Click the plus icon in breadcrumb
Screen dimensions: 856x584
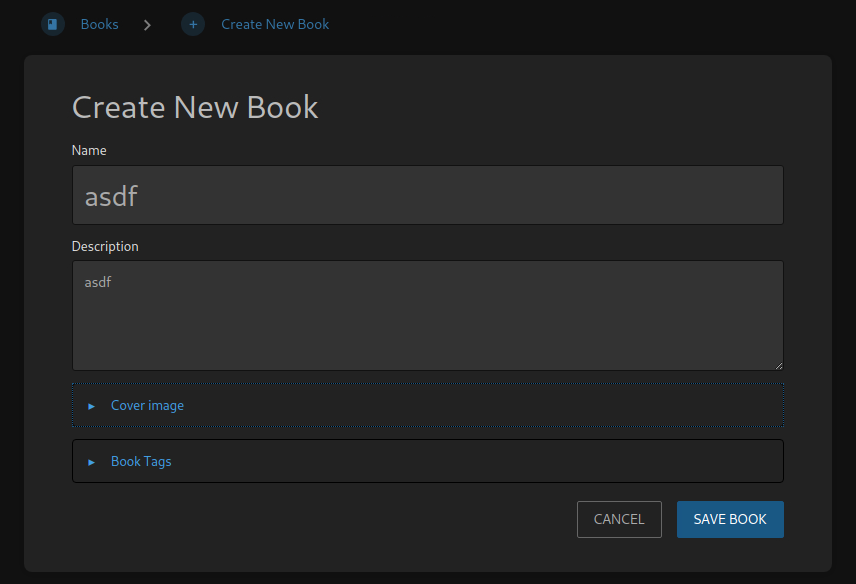[x=193, y=24]
